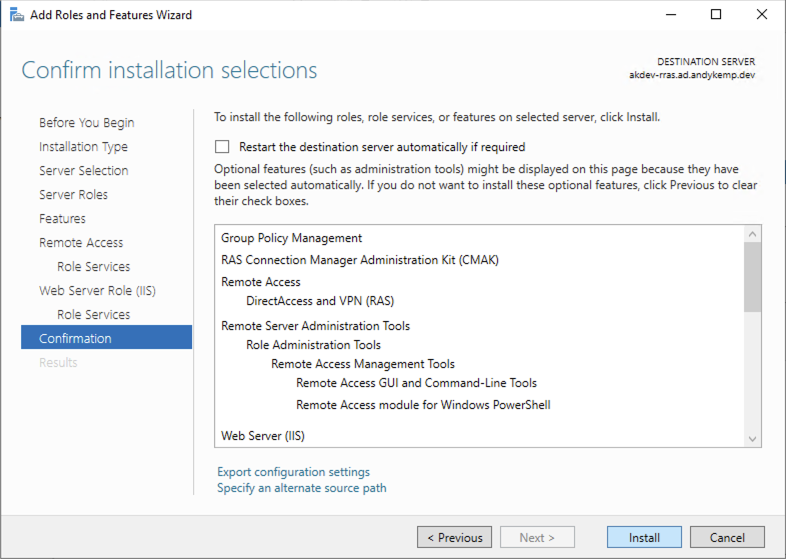Jump to the Server Roles step
This screenshot has height=559, width=786.
coord(73,195)
